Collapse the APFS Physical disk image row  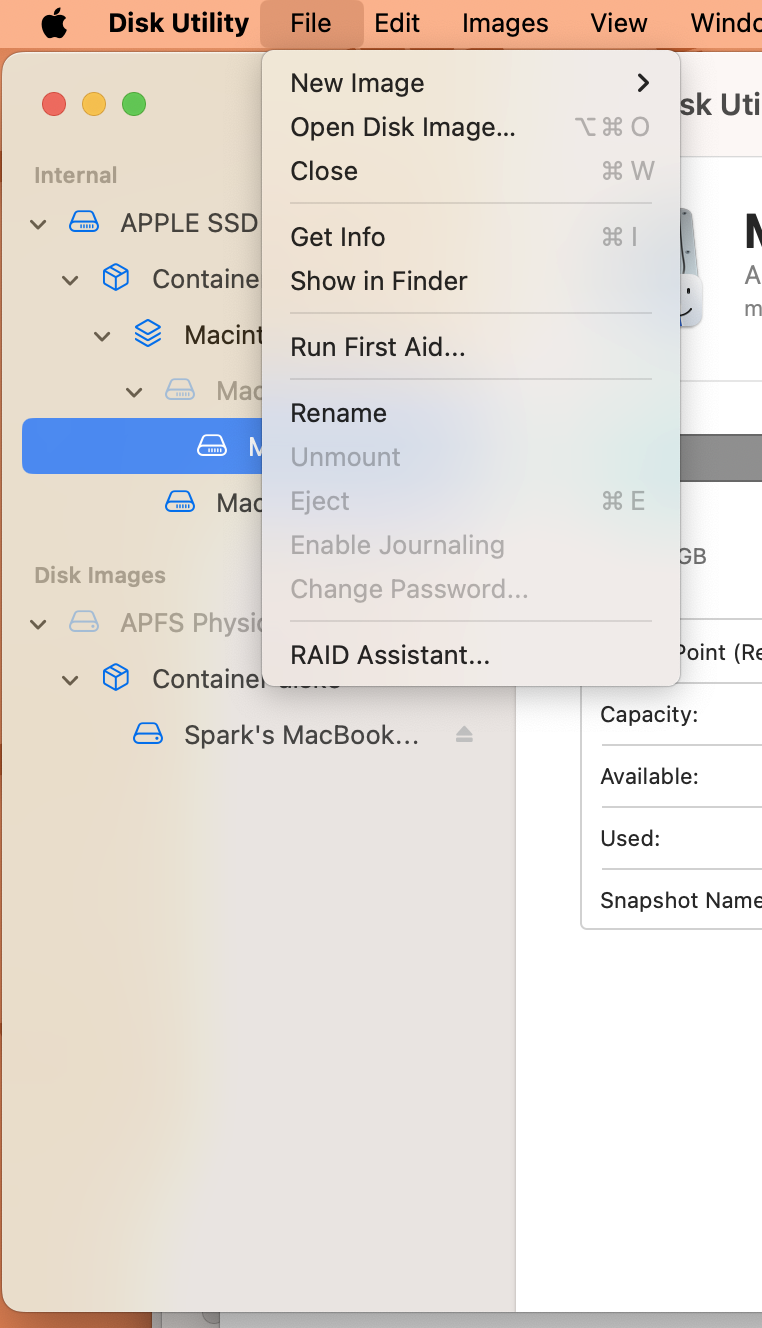[x=38, y=624]
